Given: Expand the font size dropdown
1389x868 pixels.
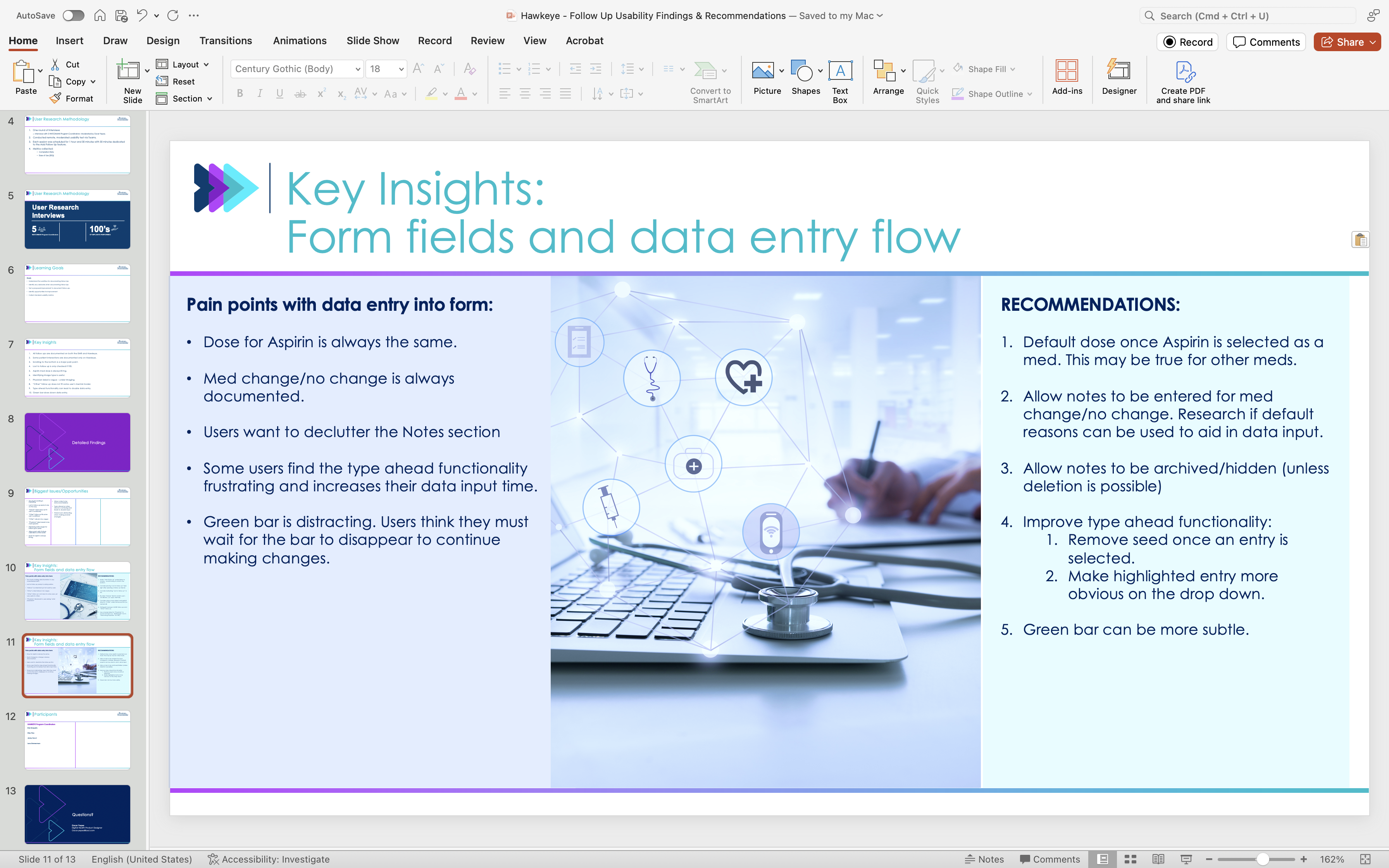Looking at the screenshot, I should 401,69.
